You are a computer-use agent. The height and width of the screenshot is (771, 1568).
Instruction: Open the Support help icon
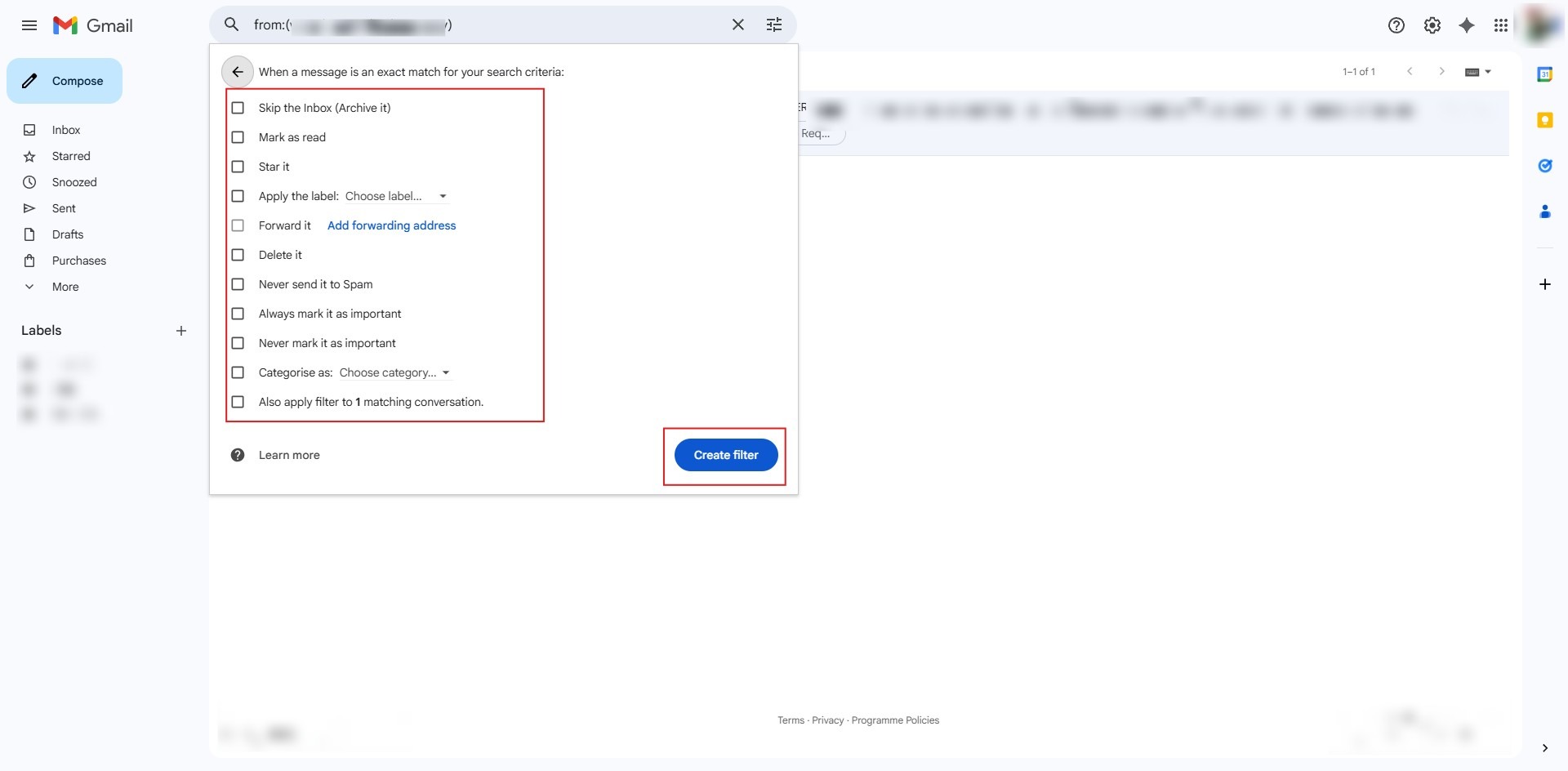(1396, 25)
